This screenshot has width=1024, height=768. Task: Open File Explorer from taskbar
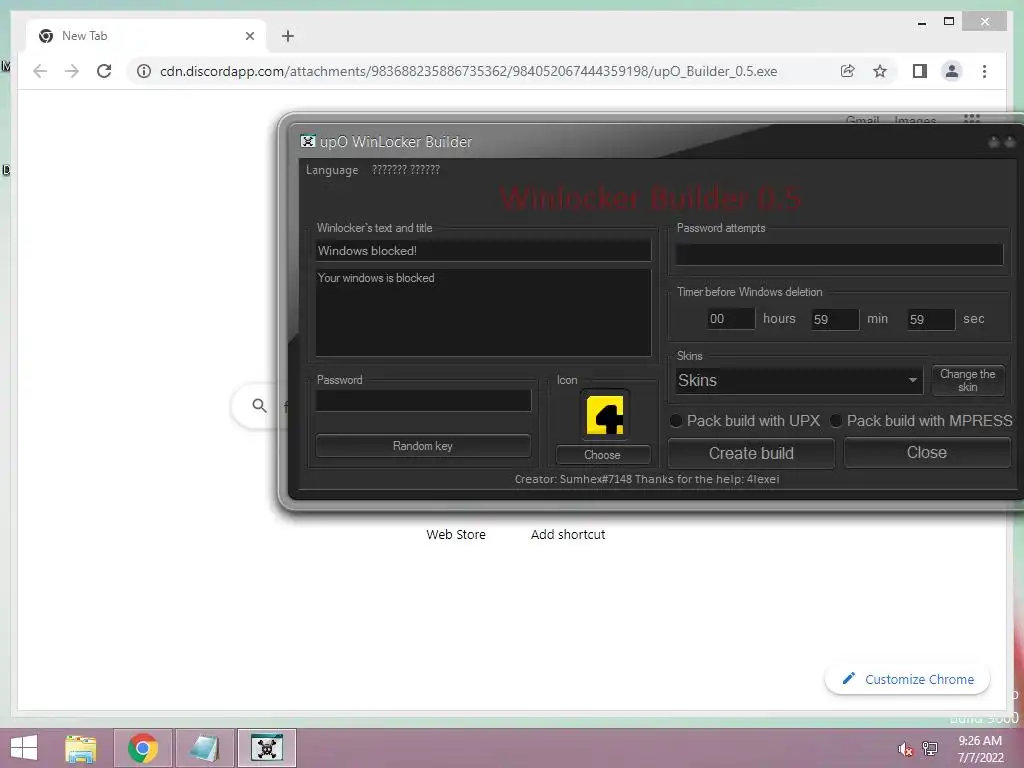[81, 748]
